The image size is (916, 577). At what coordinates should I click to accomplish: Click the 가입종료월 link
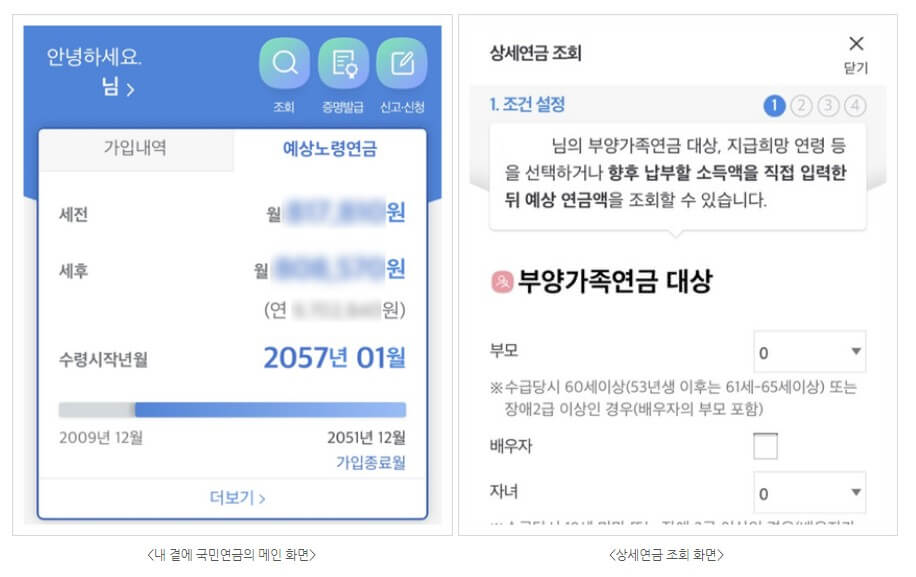[370, 463]
